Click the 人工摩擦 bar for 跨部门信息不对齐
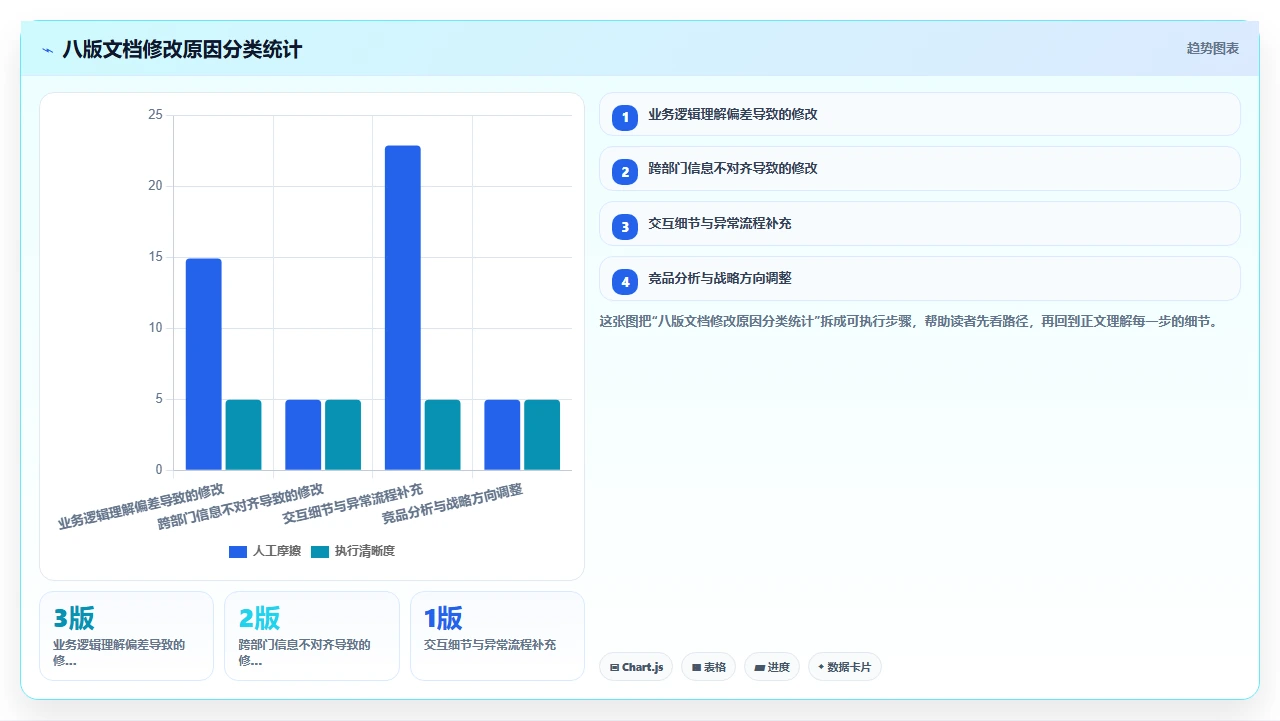This screenshot has width=1280, height=721. point(303,435)
